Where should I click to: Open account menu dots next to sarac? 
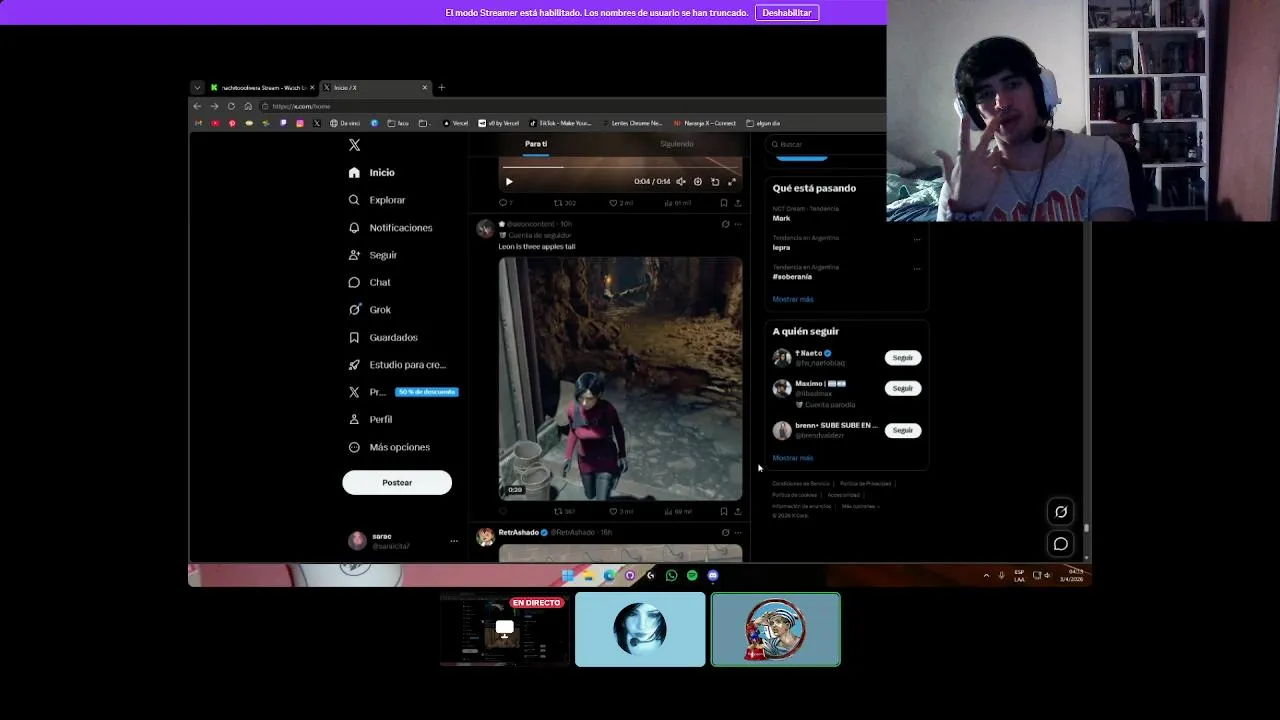[x=454, y=541]
